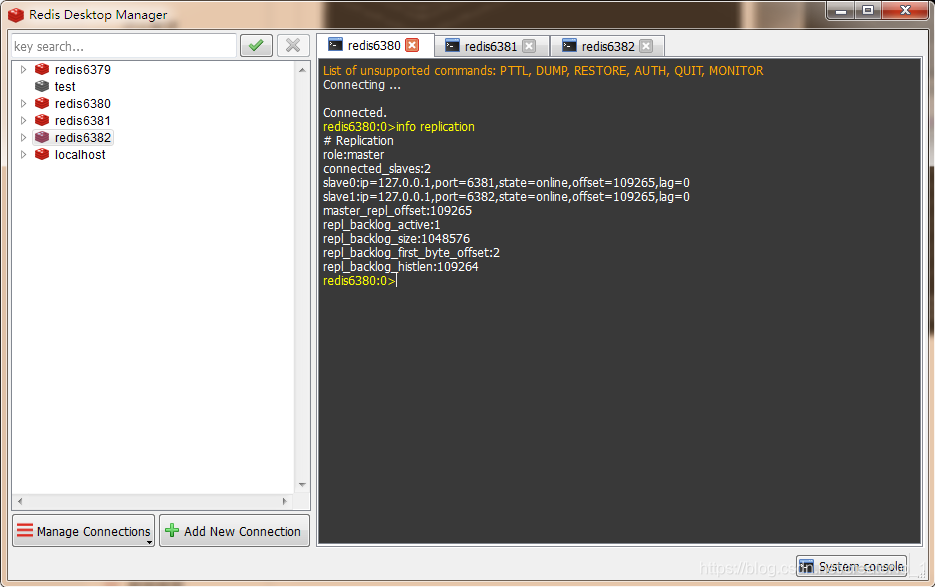
Task: Select test connection in the tree
Action: 65,86
